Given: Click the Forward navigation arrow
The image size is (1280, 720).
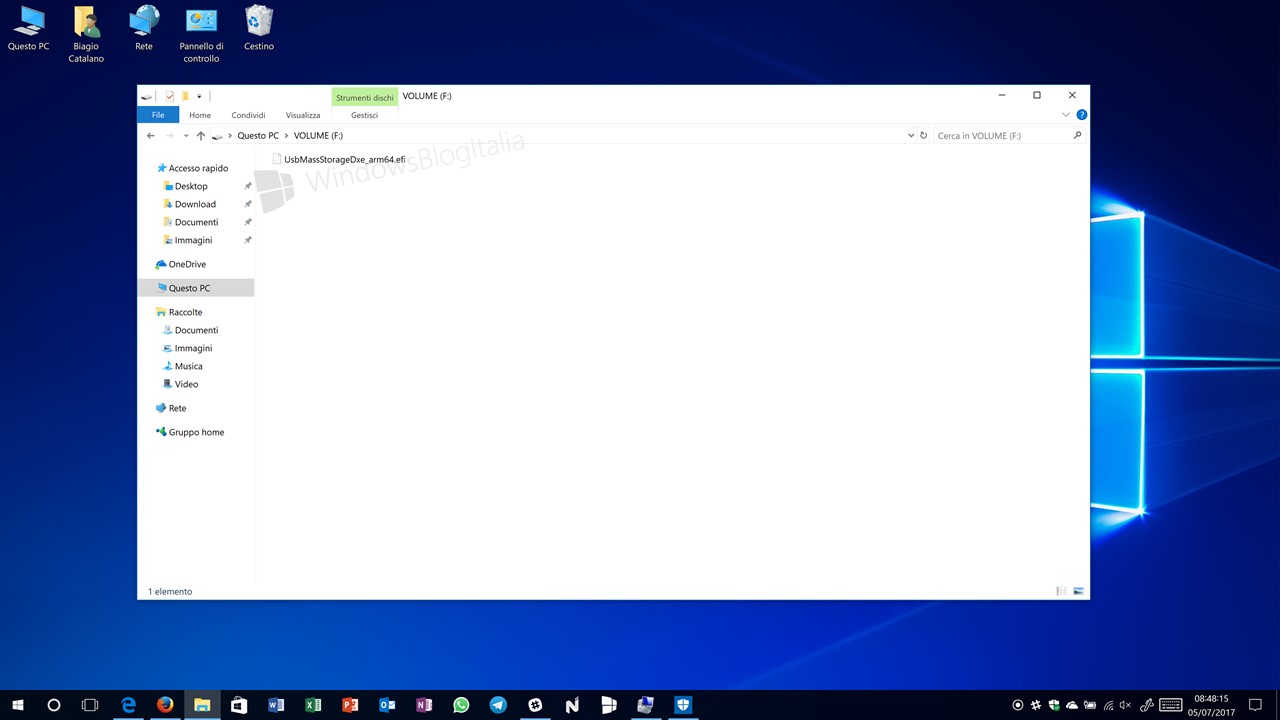Looking at the screenshot, I should click(x=170, y=135).
